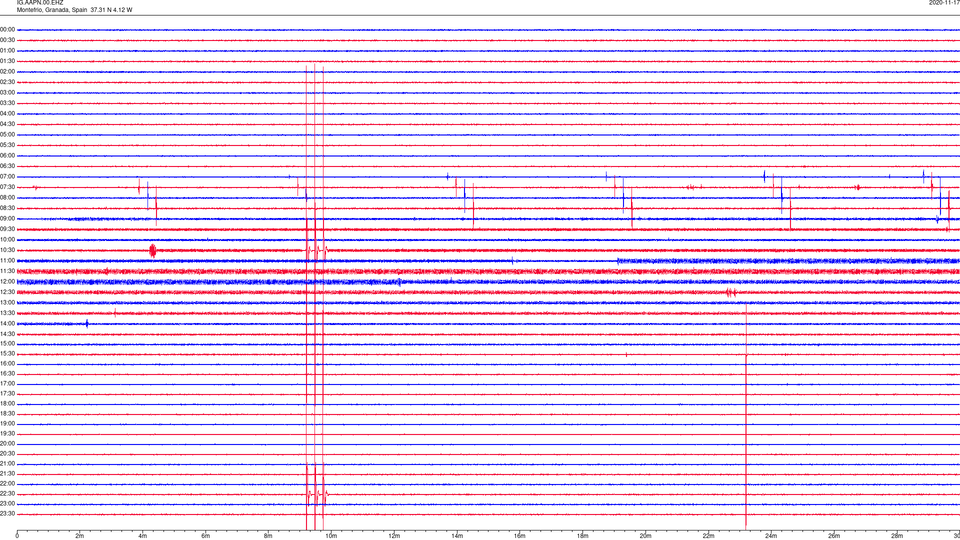Select the 06:30 trace time label
The image size is (960, 540).
click(7, 166)
